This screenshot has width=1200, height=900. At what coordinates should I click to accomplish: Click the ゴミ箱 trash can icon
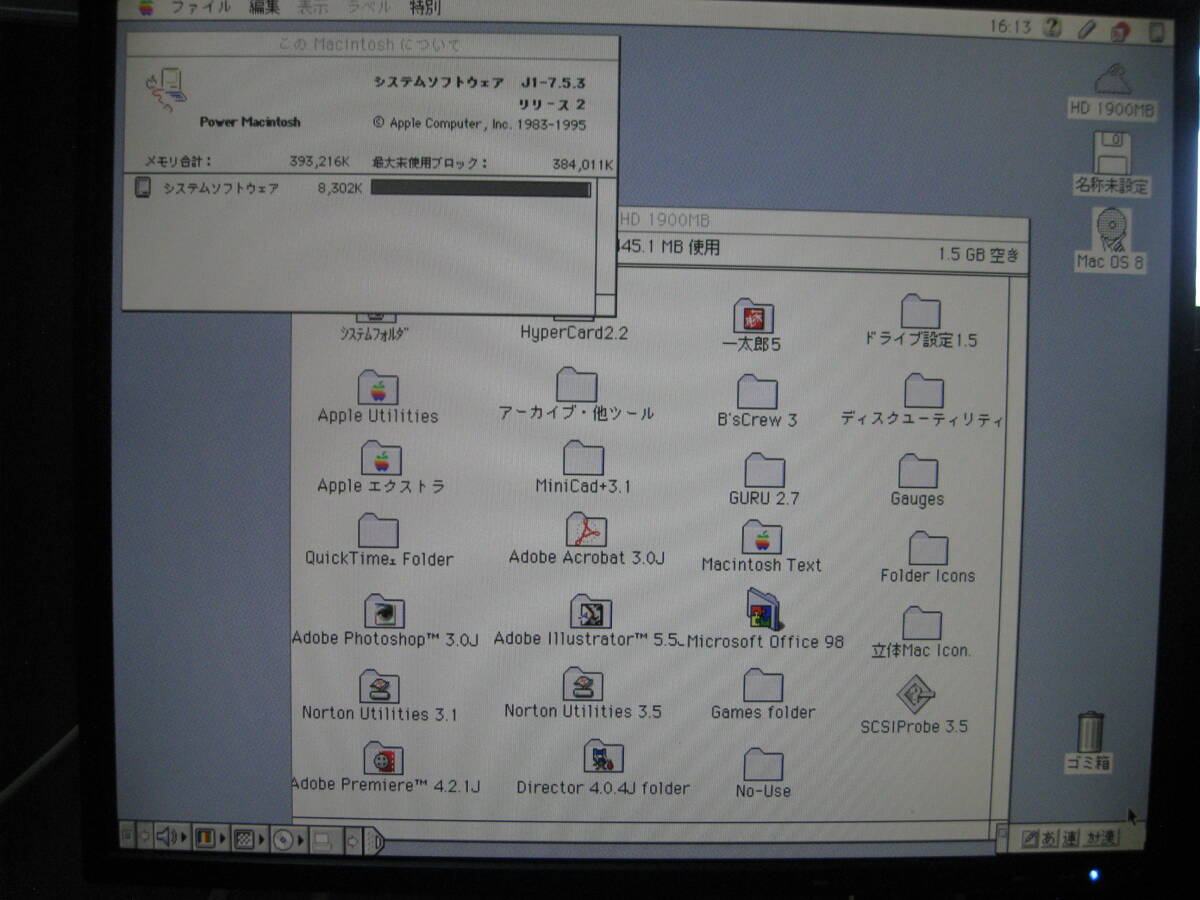[1090, 732]
